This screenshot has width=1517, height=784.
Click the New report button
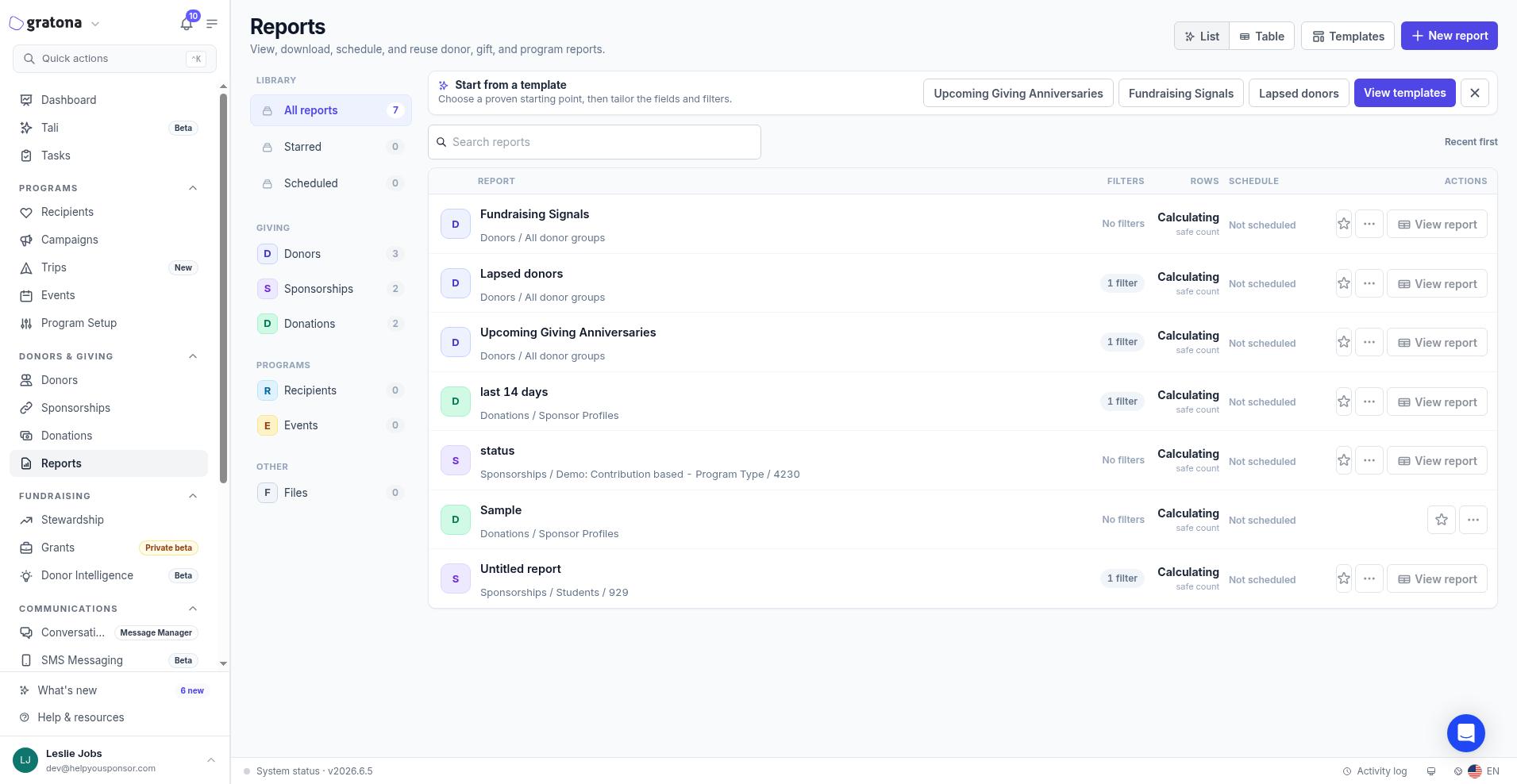tap(1449, 36)
